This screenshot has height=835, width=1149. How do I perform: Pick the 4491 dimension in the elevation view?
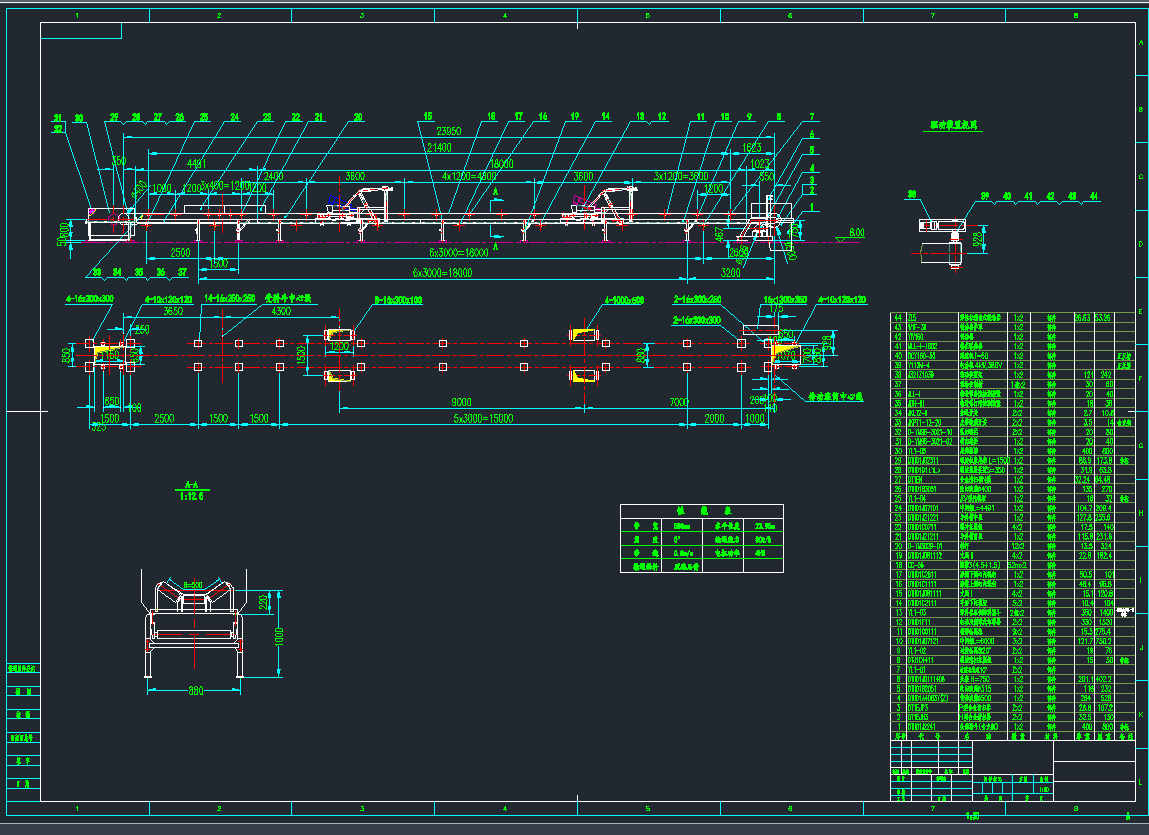pos(196,164)
